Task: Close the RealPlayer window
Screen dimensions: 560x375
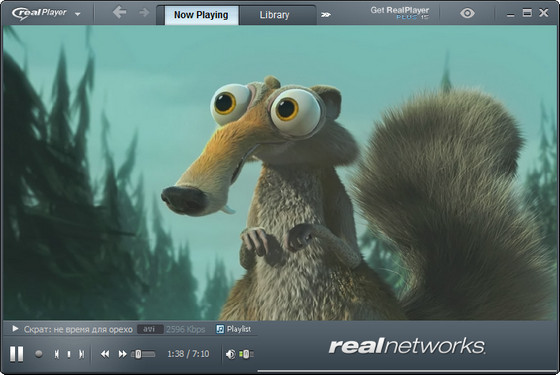Action: point(544,13)
